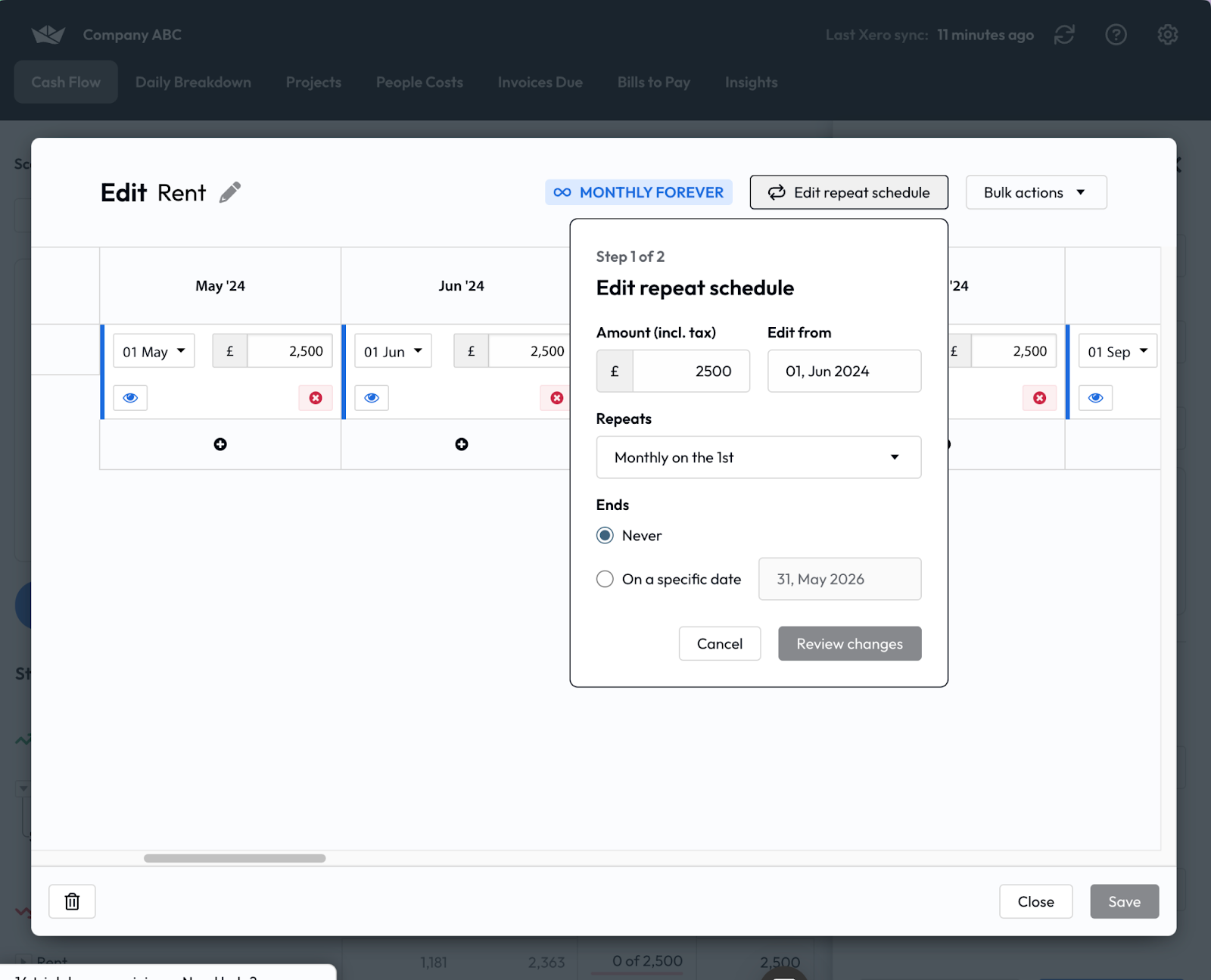
Task: Click the Cancel button in popup
Action: click(720, 644)
